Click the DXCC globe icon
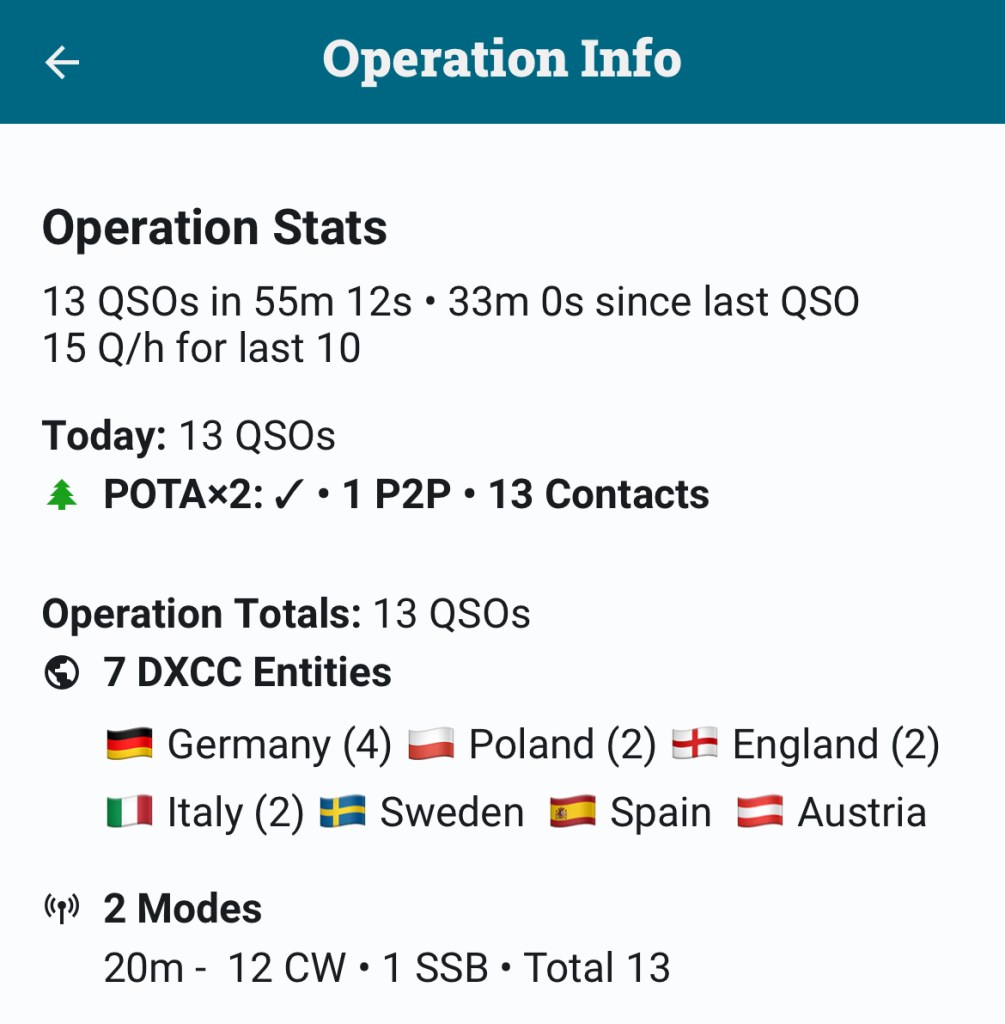The image size is (1005, 1024). pyautogui.click(x=62, y=673)
